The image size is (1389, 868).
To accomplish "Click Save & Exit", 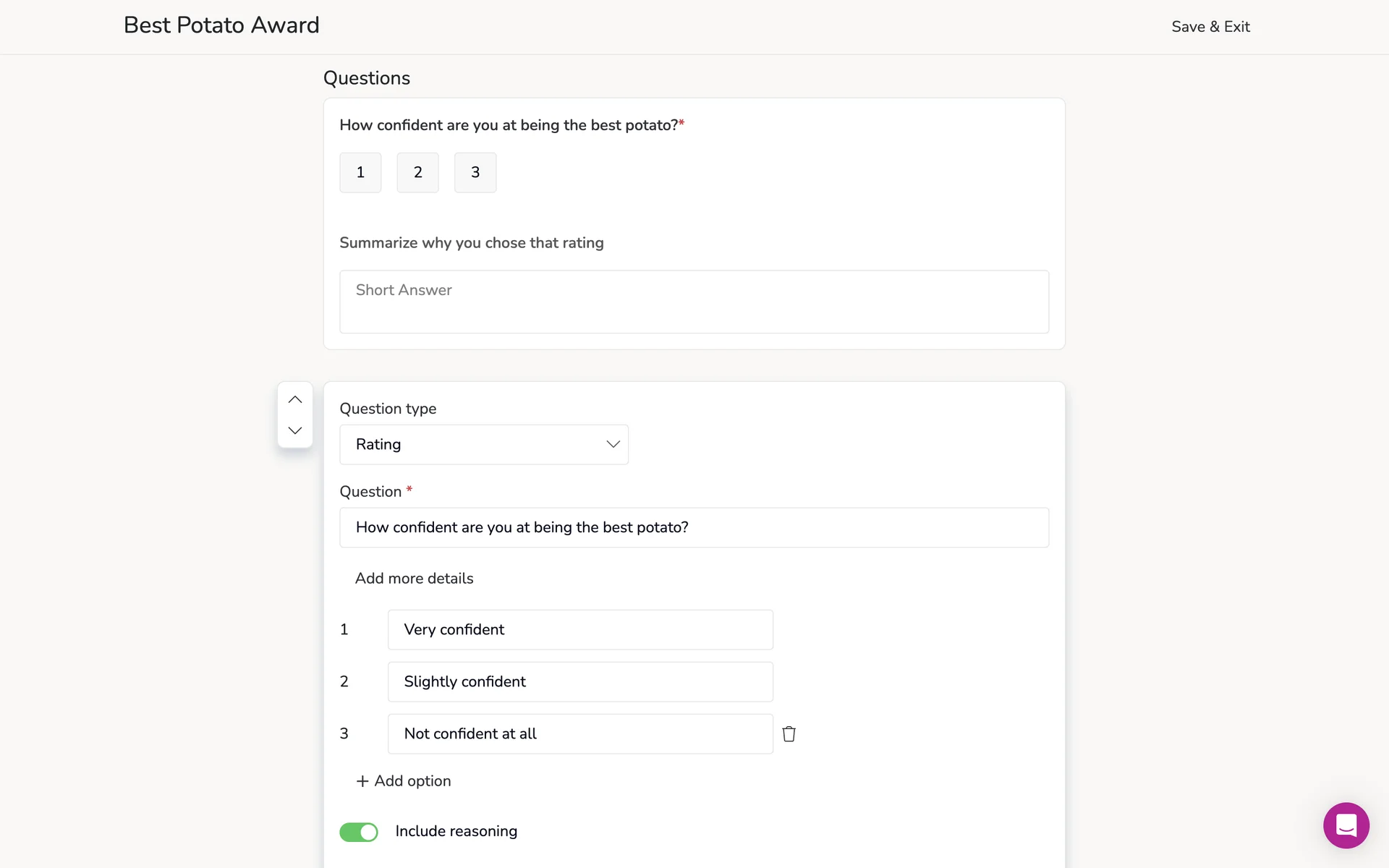I will pyautogui.click(x=1210, y=27).
